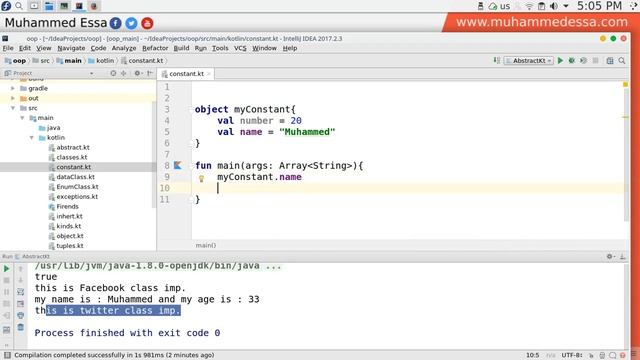Screen dimensions: 640x360
Task: Collapse the kotlin folder arrow
Action: click(x=32, y=138)
